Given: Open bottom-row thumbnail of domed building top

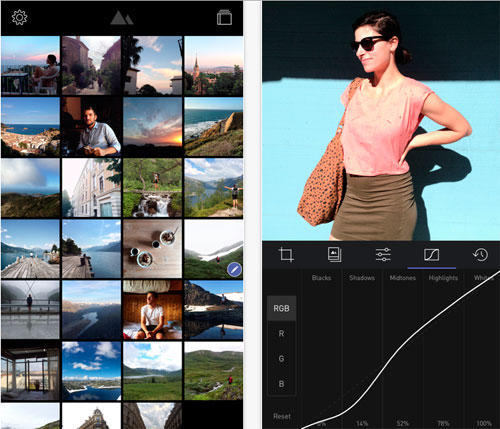Looking at the screenshot, I should (91, 416).
